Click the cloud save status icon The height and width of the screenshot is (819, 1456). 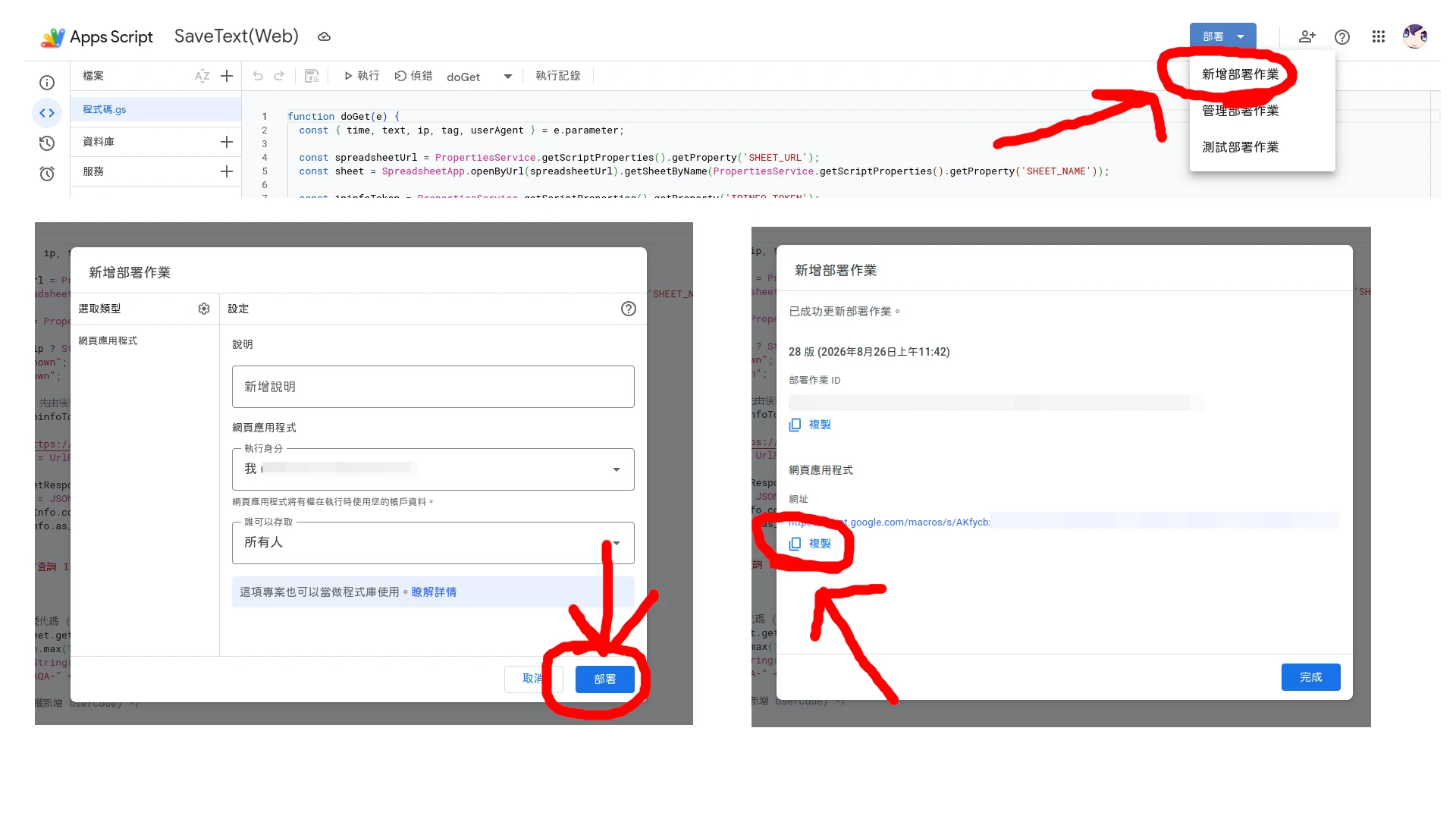324,36
